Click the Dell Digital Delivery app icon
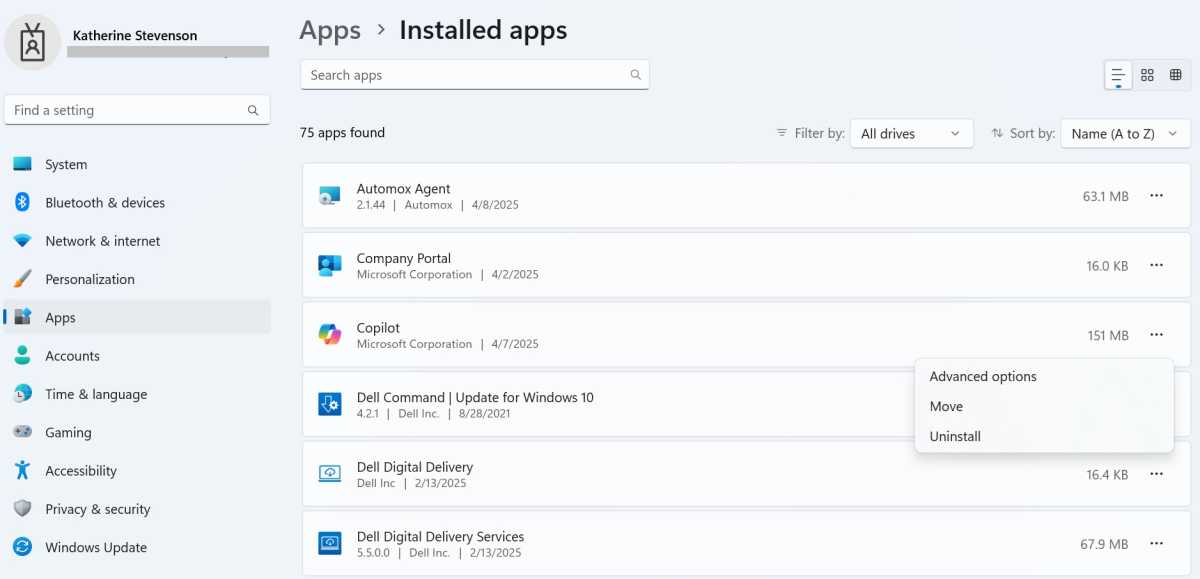The height and width of the screenshot is (579, 1200). [x=329, y=474]
